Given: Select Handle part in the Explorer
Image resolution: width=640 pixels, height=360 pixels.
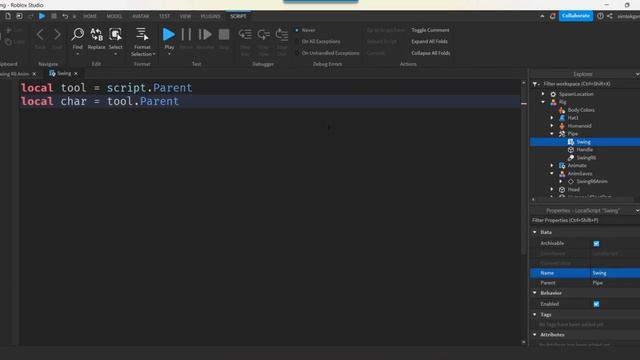Looking at the screenshot, I should [x=584, y=150].
